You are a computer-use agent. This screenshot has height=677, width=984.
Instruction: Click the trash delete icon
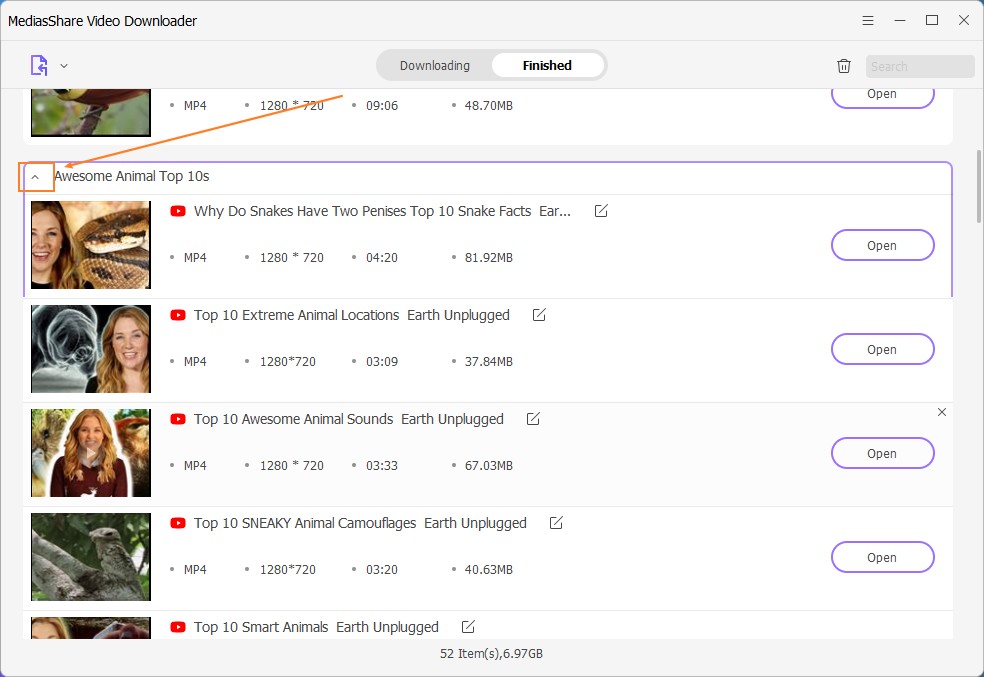(844, 66)
